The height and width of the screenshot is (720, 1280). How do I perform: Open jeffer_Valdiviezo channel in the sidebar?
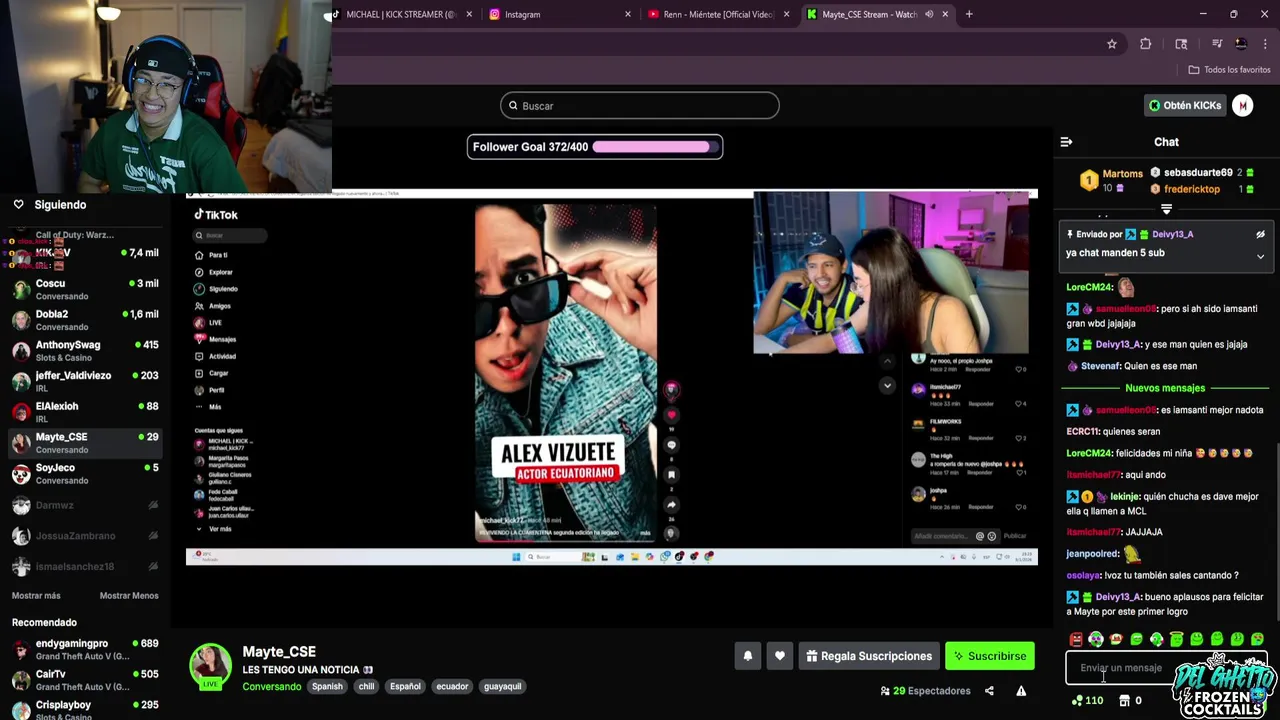tap(85, 381)
